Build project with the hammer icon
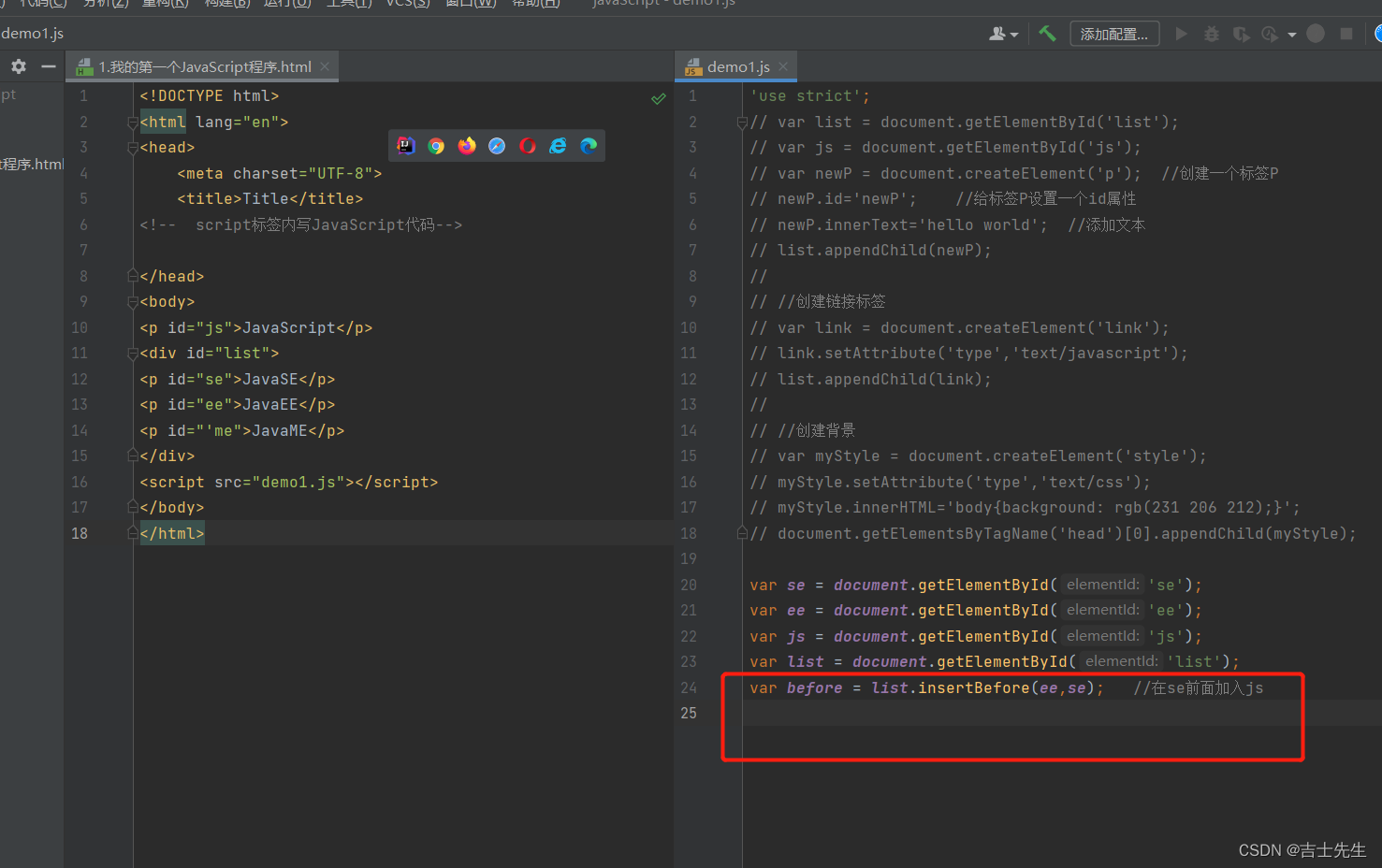 (x=1047, y=34)
